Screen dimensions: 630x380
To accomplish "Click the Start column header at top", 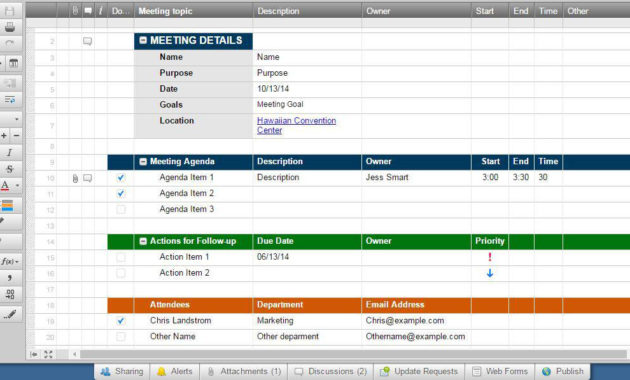I will coord(490,11).
